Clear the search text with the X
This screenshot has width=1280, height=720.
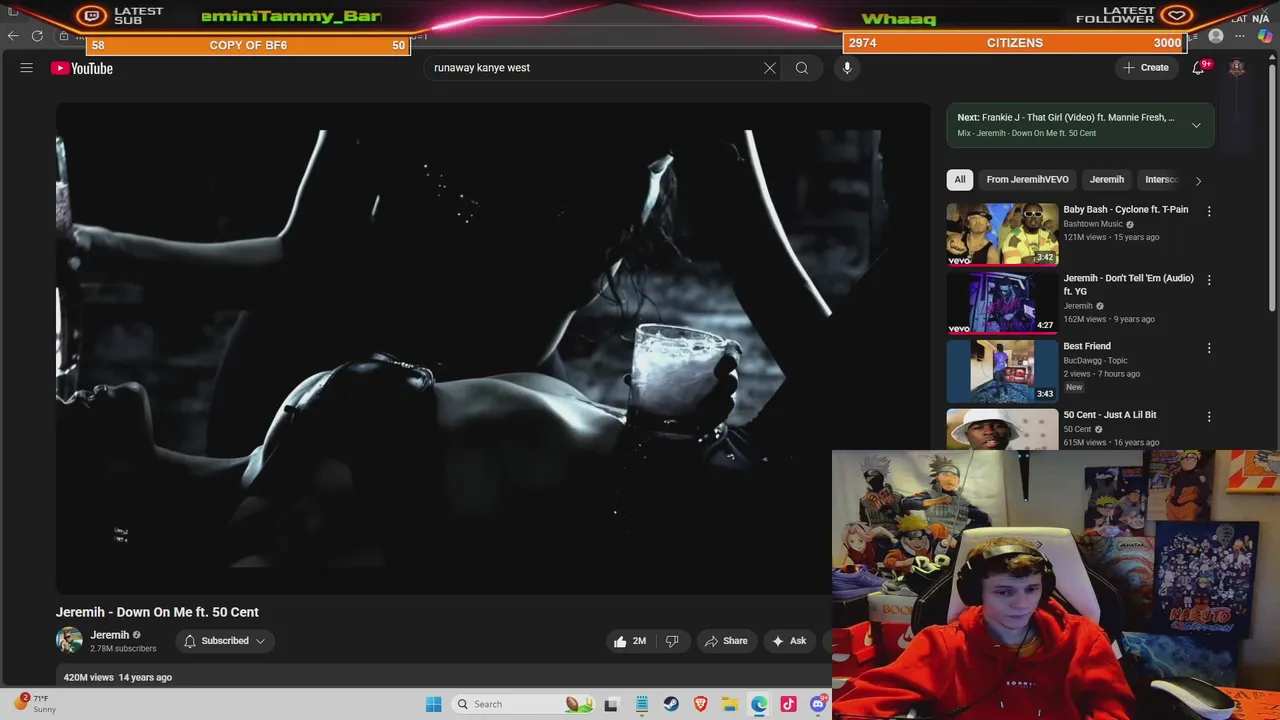tap(770, 68)
